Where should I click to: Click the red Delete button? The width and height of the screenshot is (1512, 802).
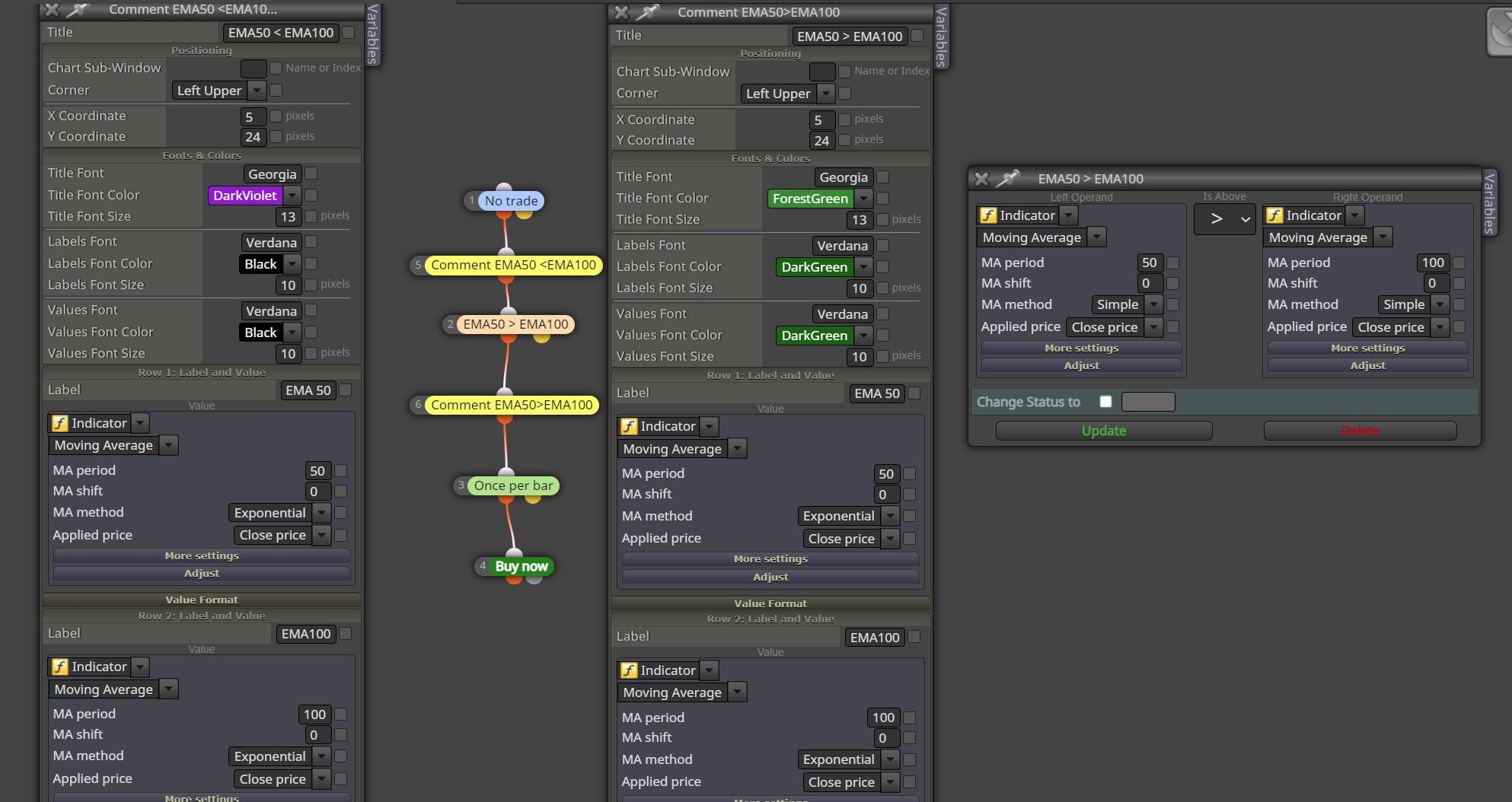[x=1360, y=431]
